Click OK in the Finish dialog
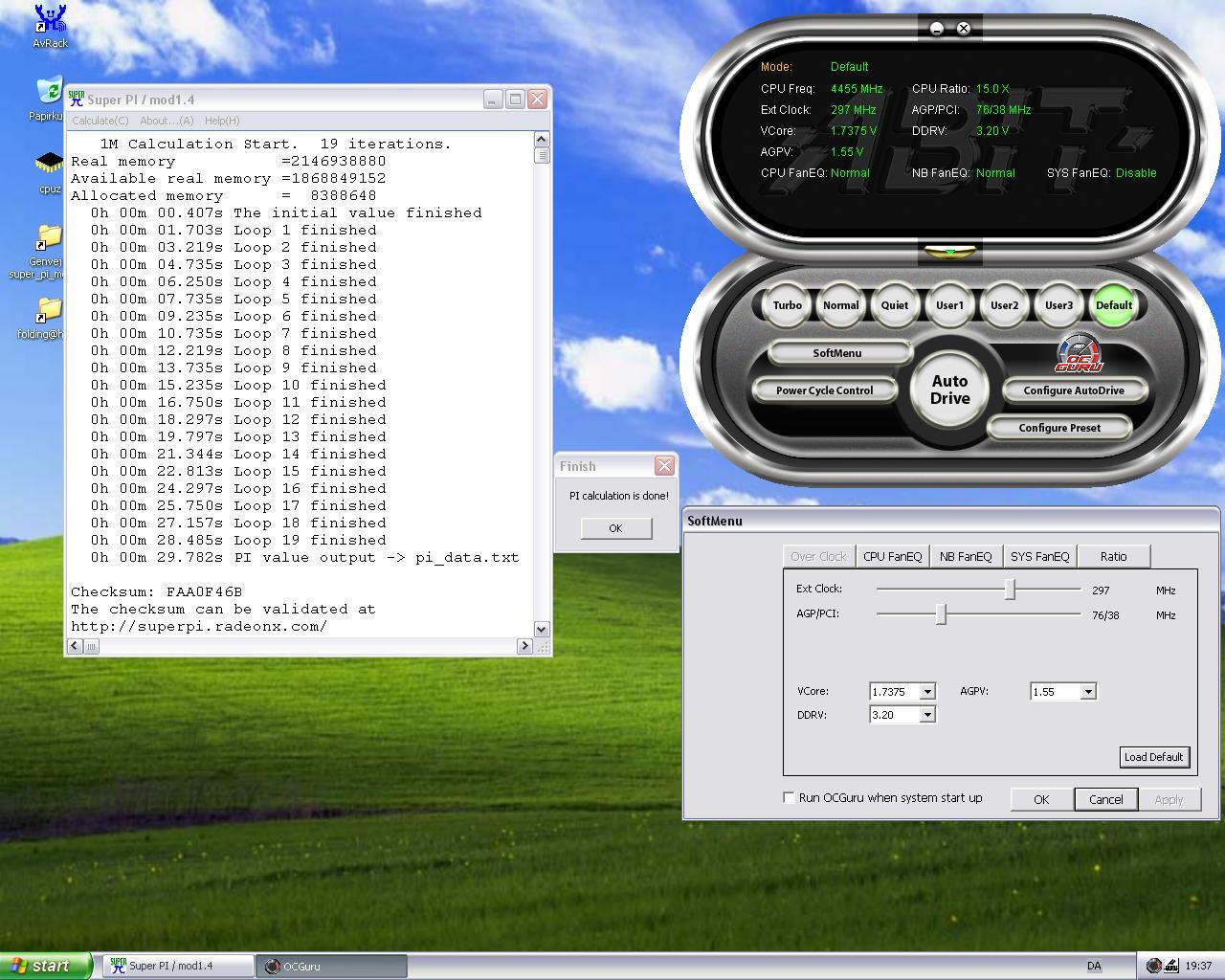Viewport: 1225px width, 980px height. 615,528
